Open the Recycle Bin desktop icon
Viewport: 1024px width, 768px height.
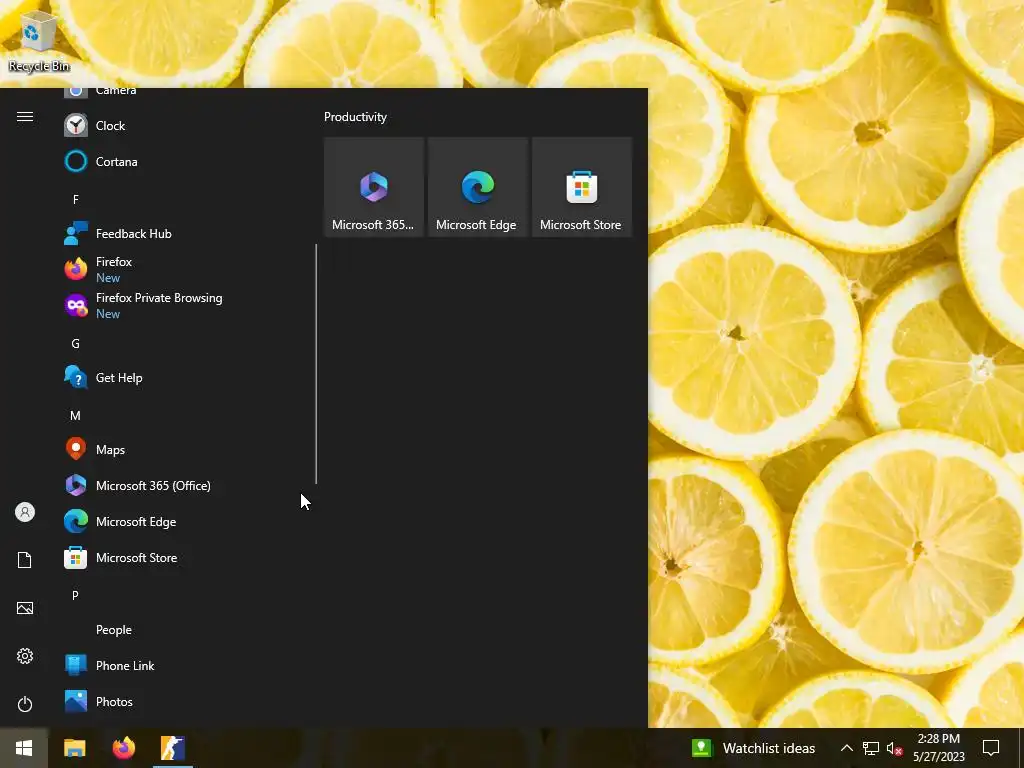click(x=39, y=42)
